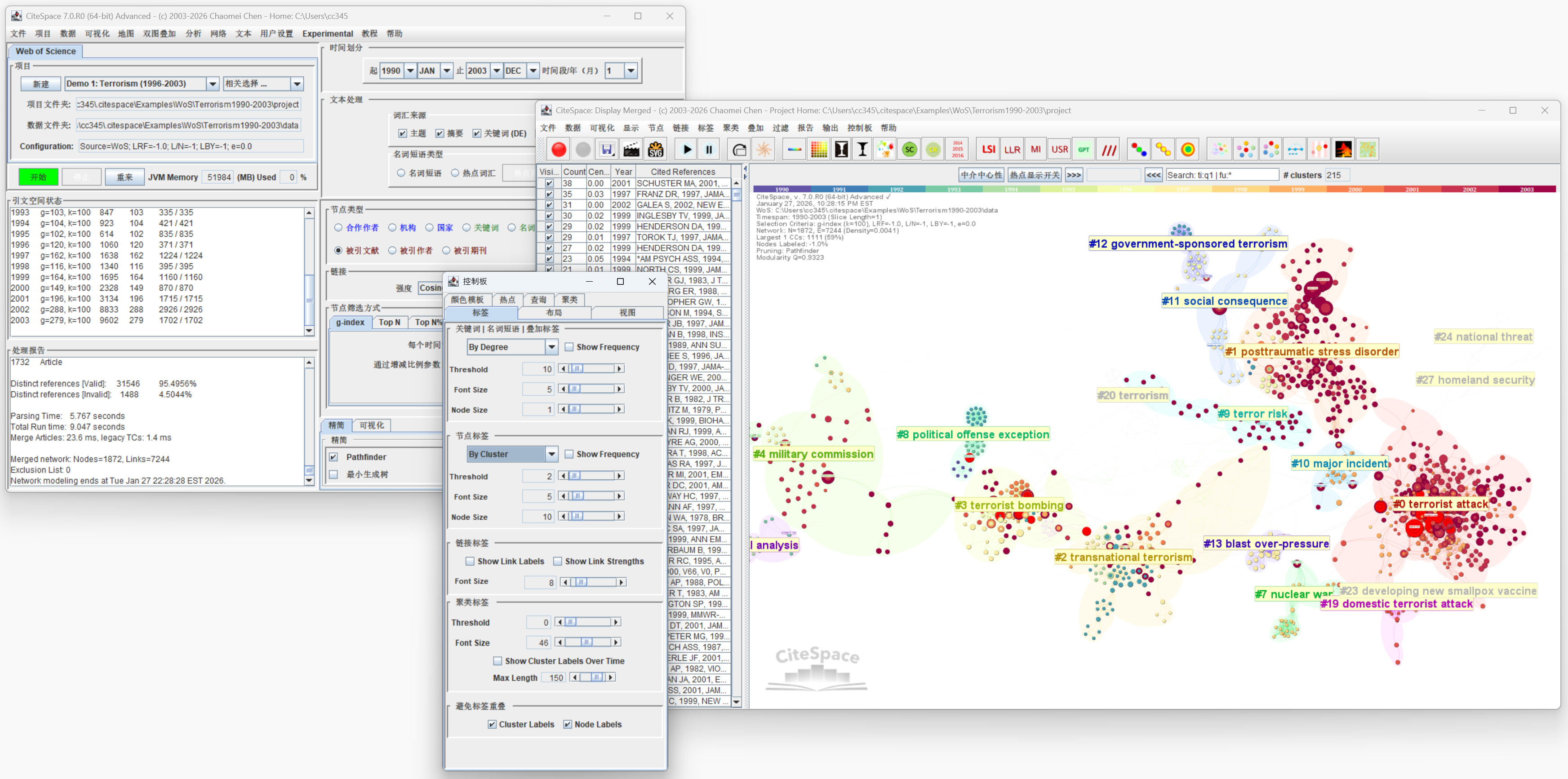Enable the Show Link Labels checkbox

(470, 561)
